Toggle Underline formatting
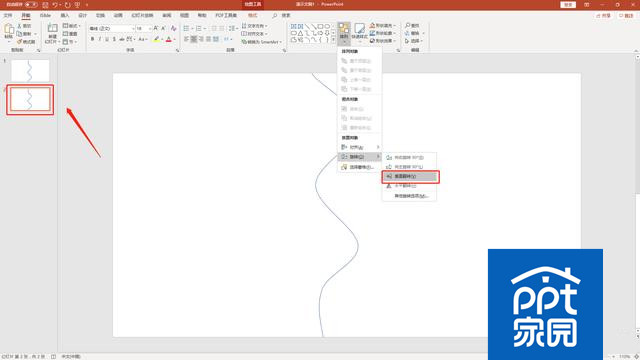The image size is (640, 360). click(x=107, y=39)
